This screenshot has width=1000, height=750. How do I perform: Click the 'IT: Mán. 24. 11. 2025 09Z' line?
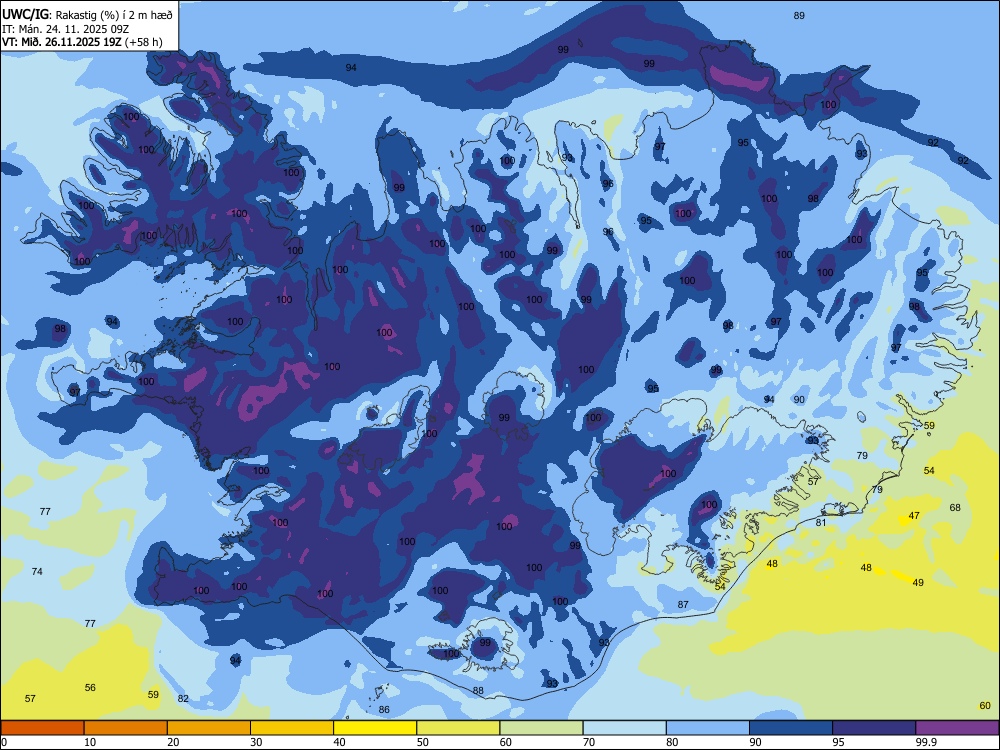[66, 29]
